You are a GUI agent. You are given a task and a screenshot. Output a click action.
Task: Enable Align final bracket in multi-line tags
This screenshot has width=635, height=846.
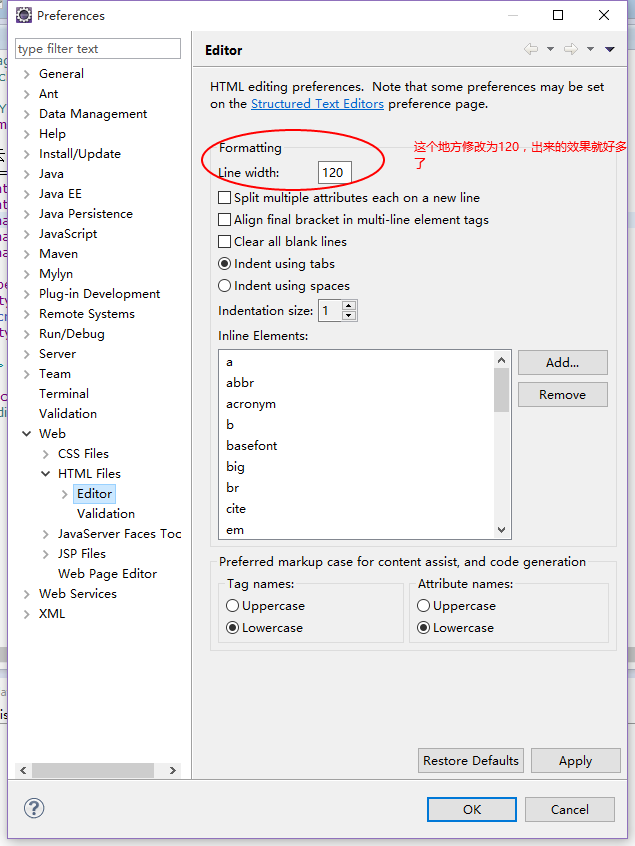pos(224,220)
